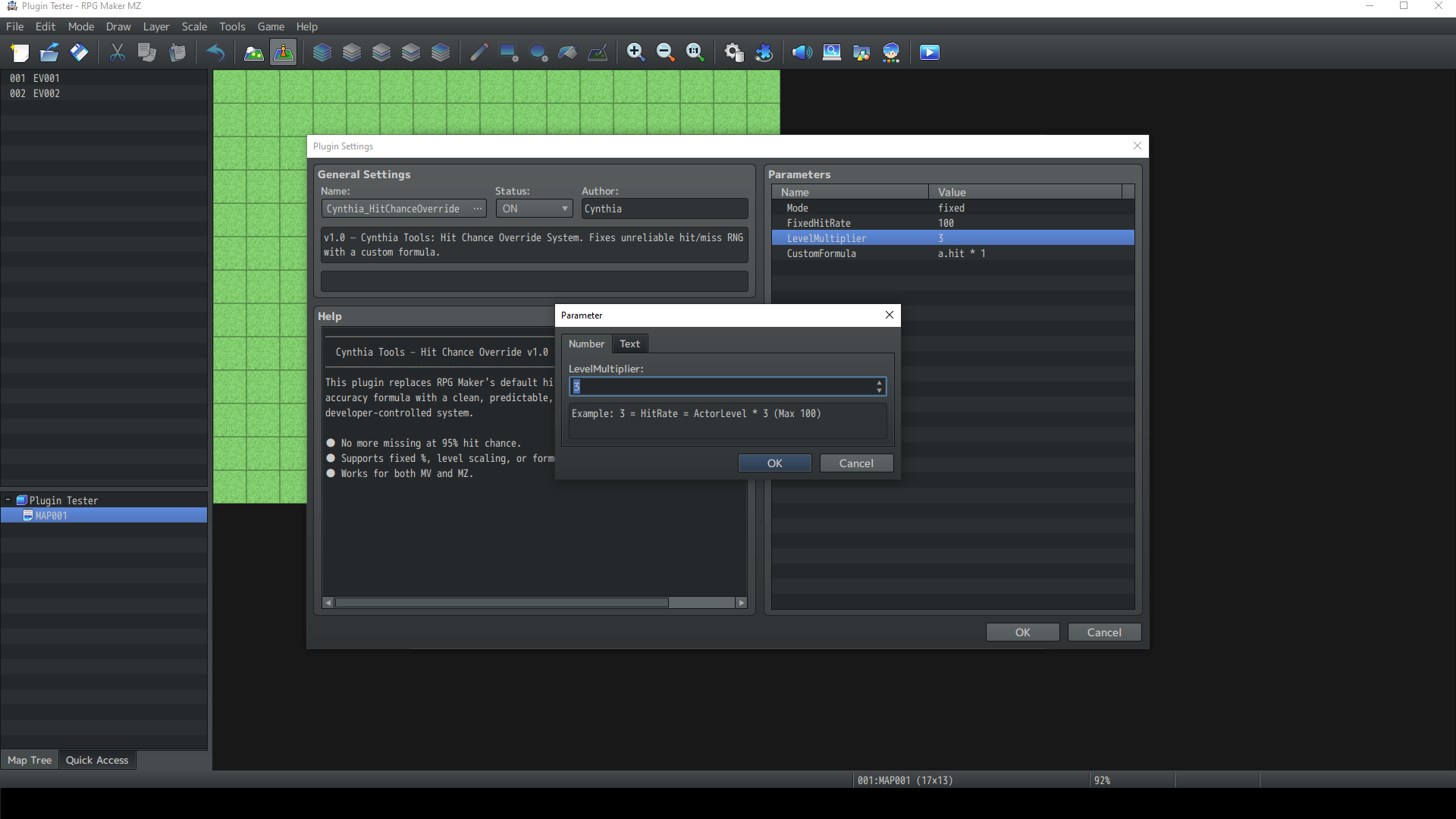The height and width of the screenshot is (819, 1456).
Task: Click Cancel in Plugin Settings window
Action: pyautogui.click(x=1103, y=632)
